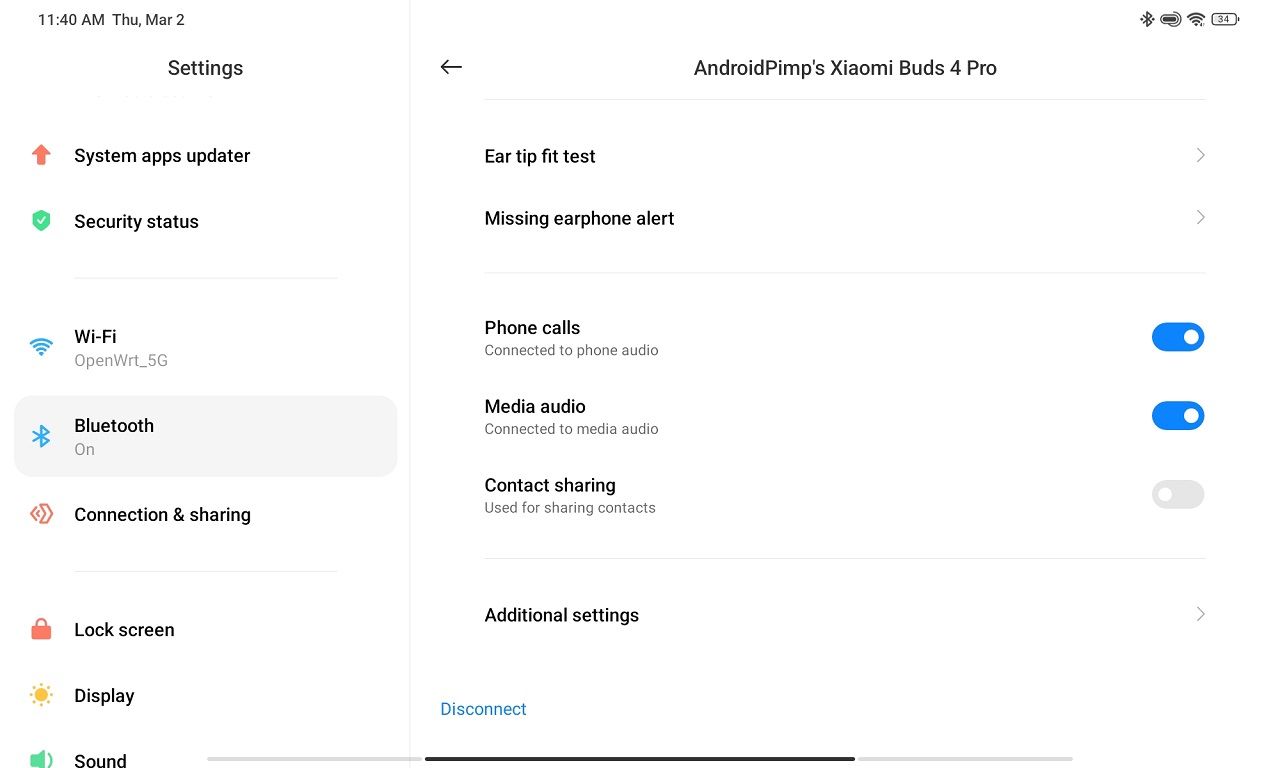
Task: Turn off Media audio
Action: click(1178, 415)
